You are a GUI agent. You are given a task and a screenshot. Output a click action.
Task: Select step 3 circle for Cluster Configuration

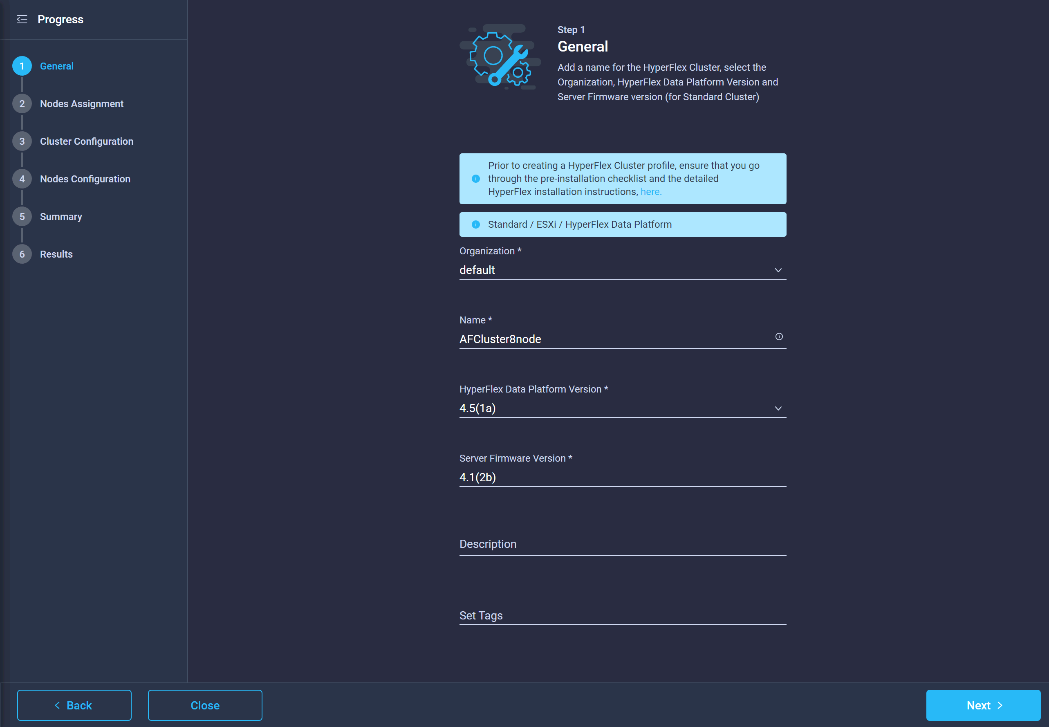tap(22, 141)
